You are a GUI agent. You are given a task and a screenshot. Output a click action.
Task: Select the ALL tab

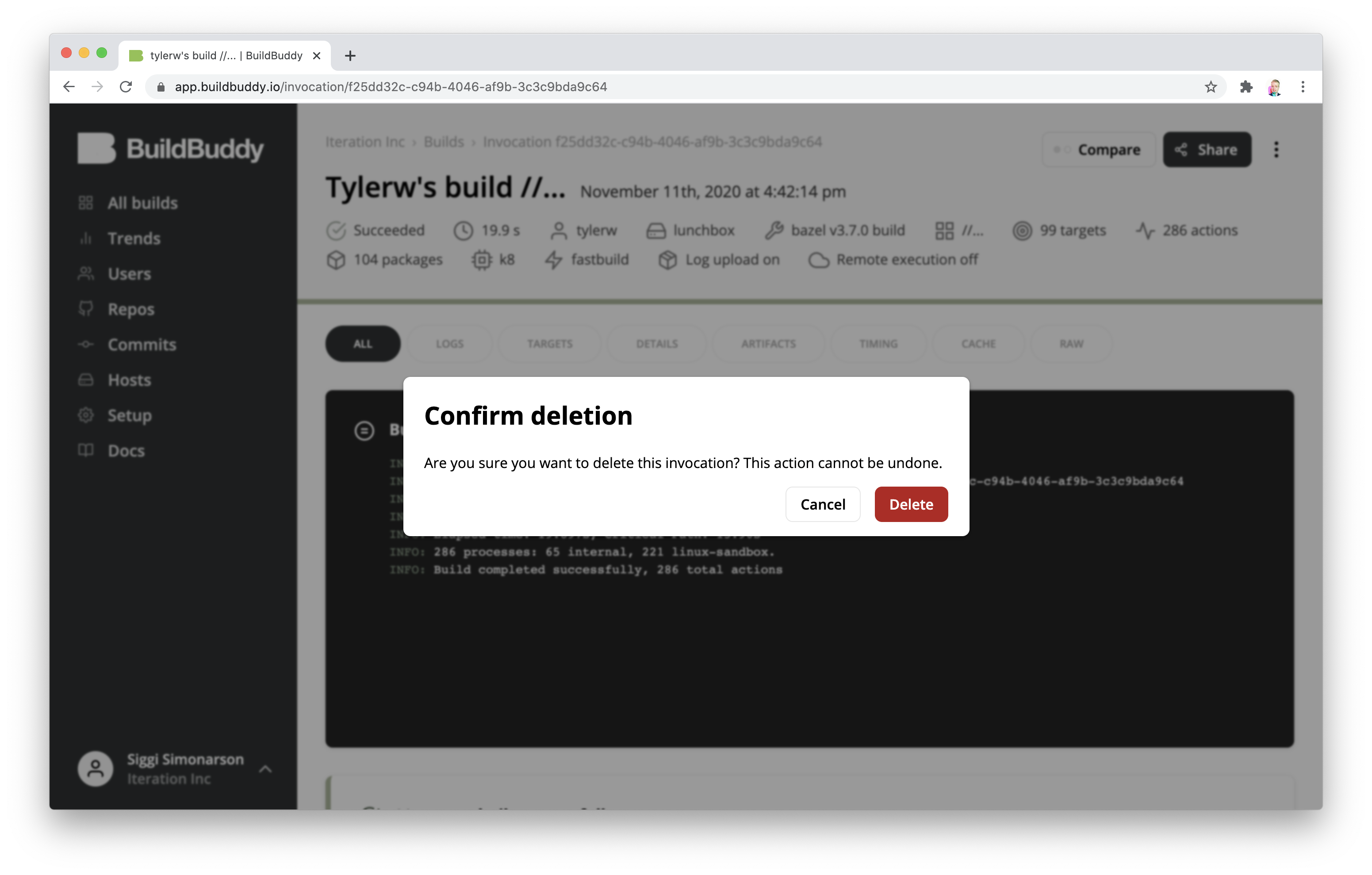tap(362, 343)
